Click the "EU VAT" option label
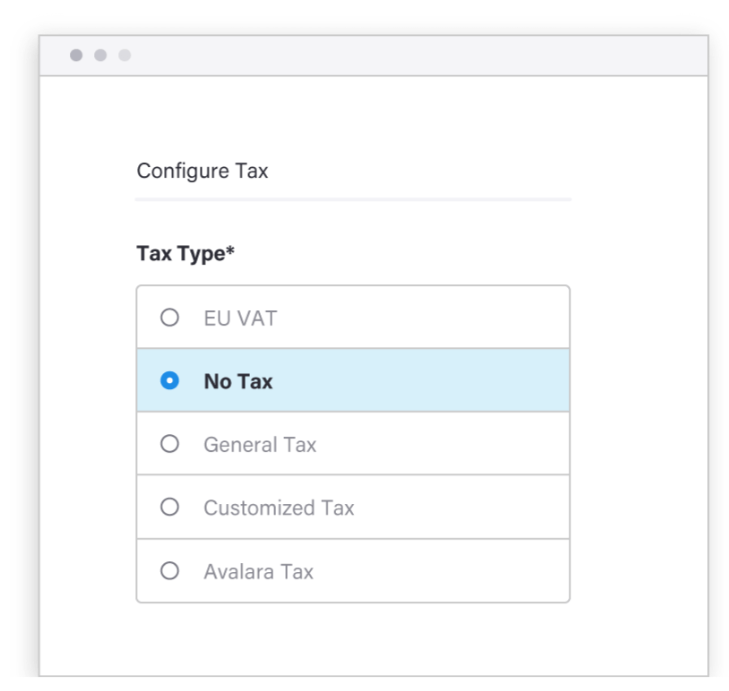This screenshot has height=691, width=729. pos(240,318)
